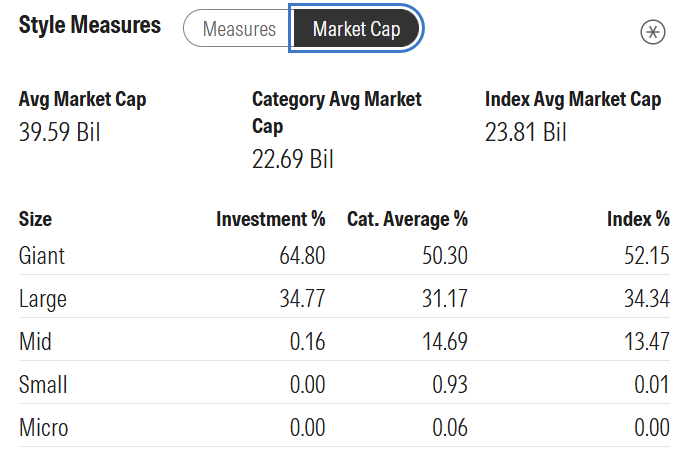Click the 23.81 Bil index value
Screen dimensions: 693x471
526,132
